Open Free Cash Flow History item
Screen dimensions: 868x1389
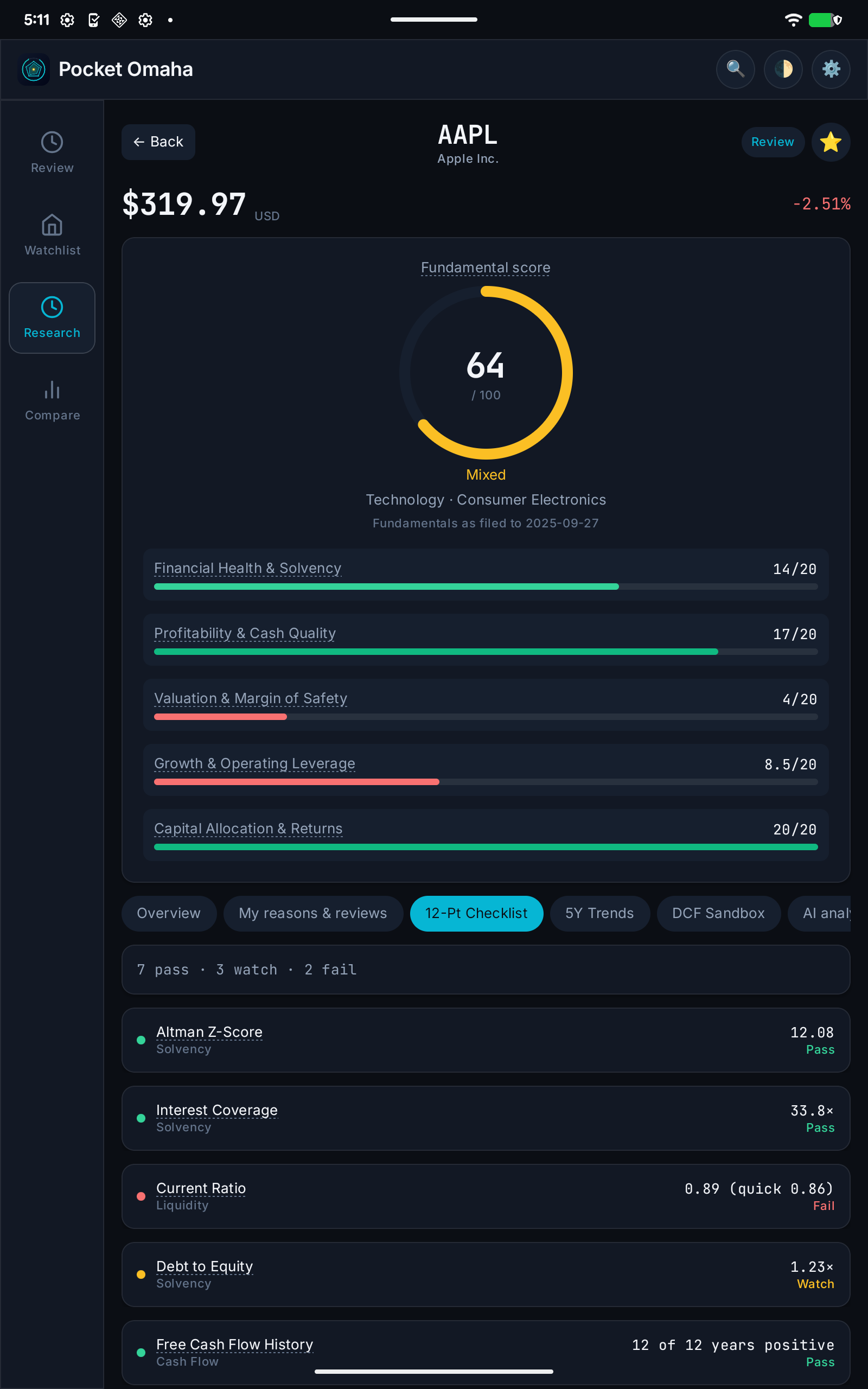click(x=486, y=1352)
